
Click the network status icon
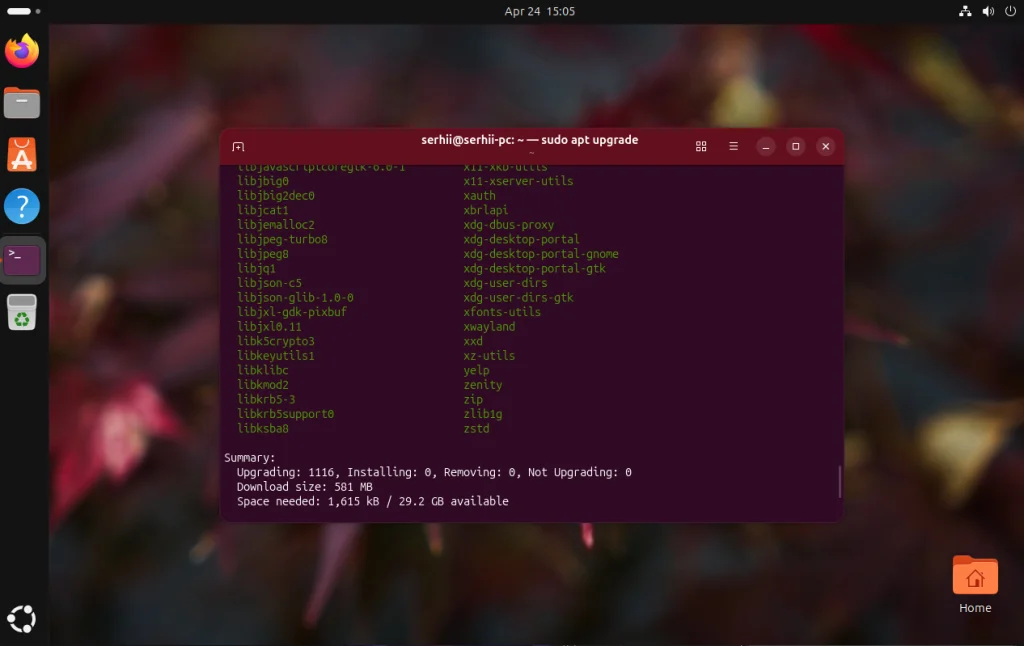coord(965,11)
